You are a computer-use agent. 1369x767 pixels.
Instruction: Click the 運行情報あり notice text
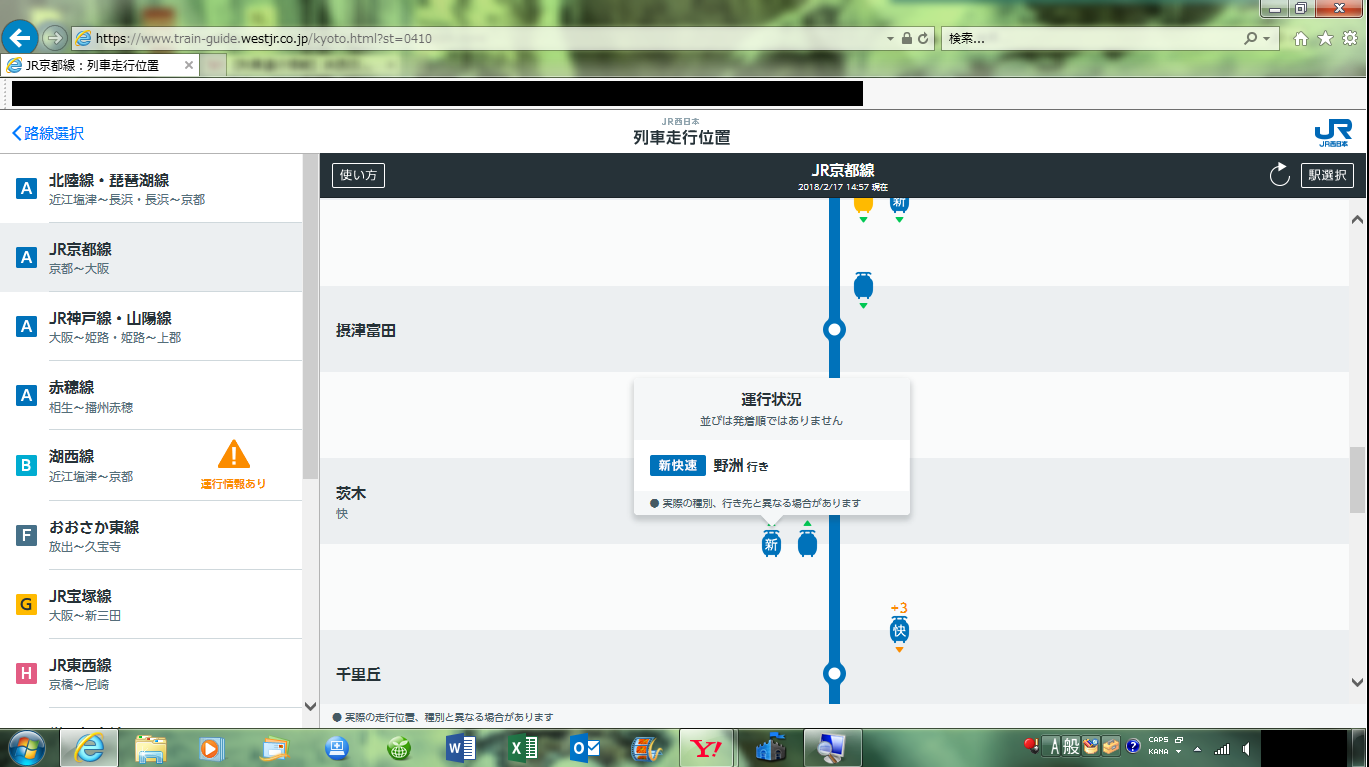pyautogui.click(x=234, y=484)
